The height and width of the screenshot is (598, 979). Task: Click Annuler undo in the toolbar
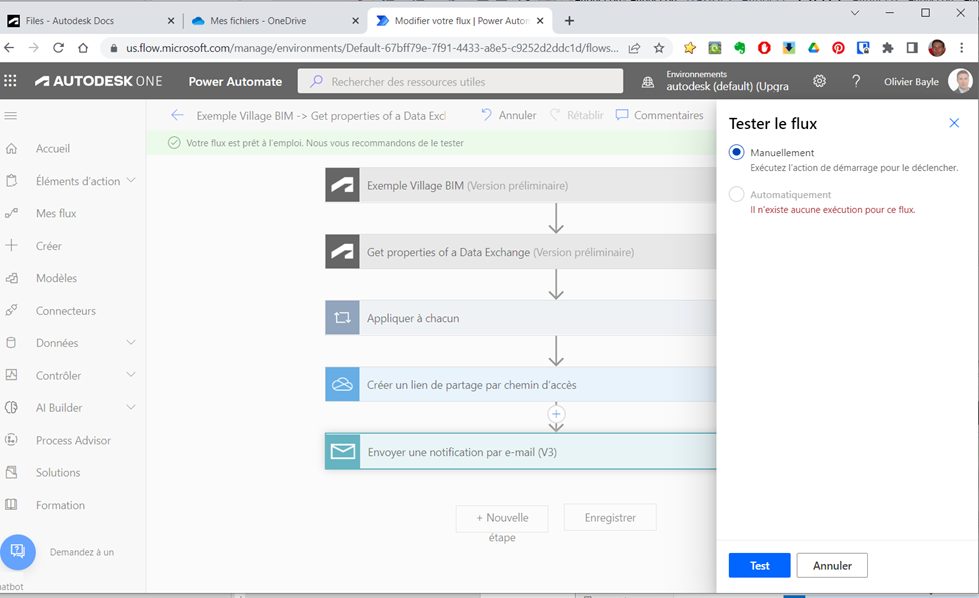point(509,115)
